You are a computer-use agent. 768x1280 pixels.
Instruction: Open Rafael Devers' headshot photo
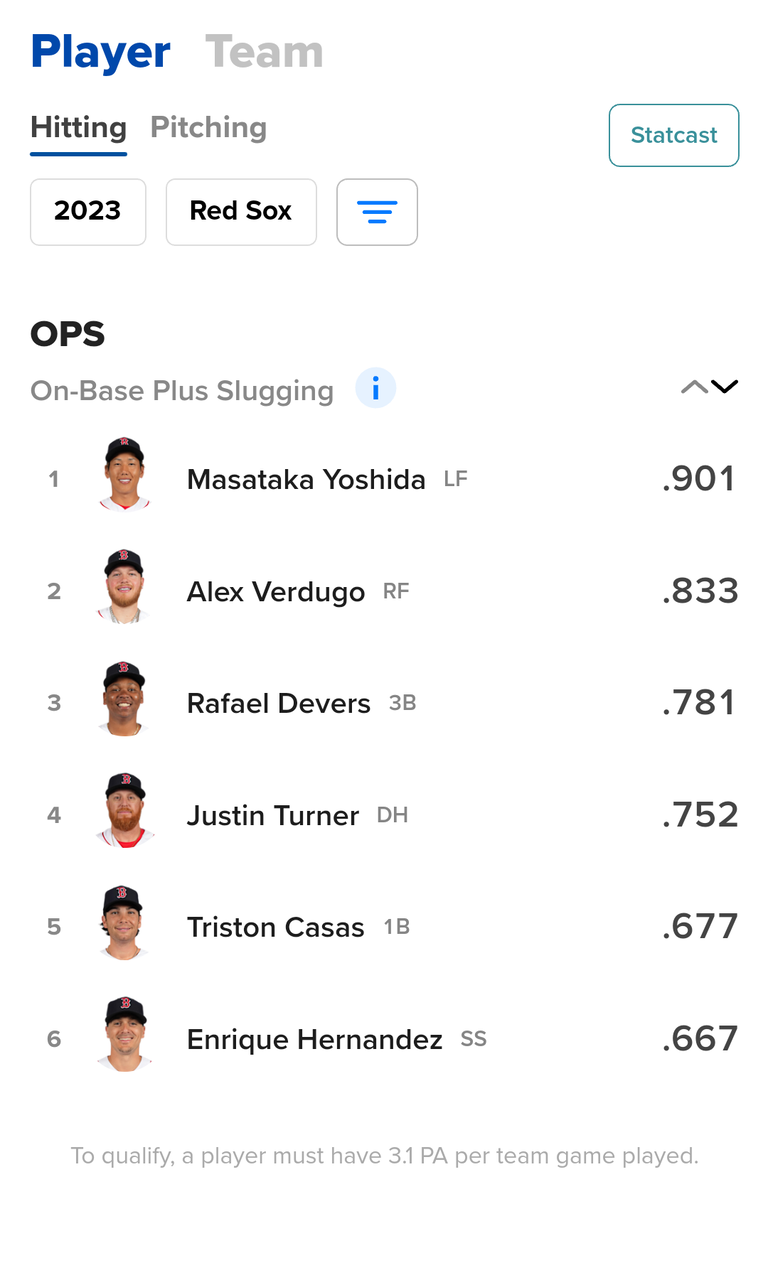[x=125, y=698]
